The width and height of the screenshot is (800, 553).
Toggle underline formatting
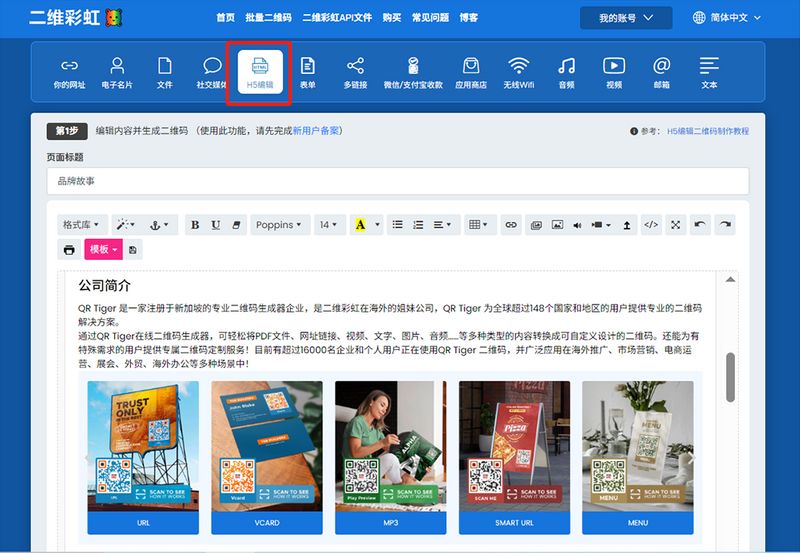pyautogui.click(x=216, y=225)
